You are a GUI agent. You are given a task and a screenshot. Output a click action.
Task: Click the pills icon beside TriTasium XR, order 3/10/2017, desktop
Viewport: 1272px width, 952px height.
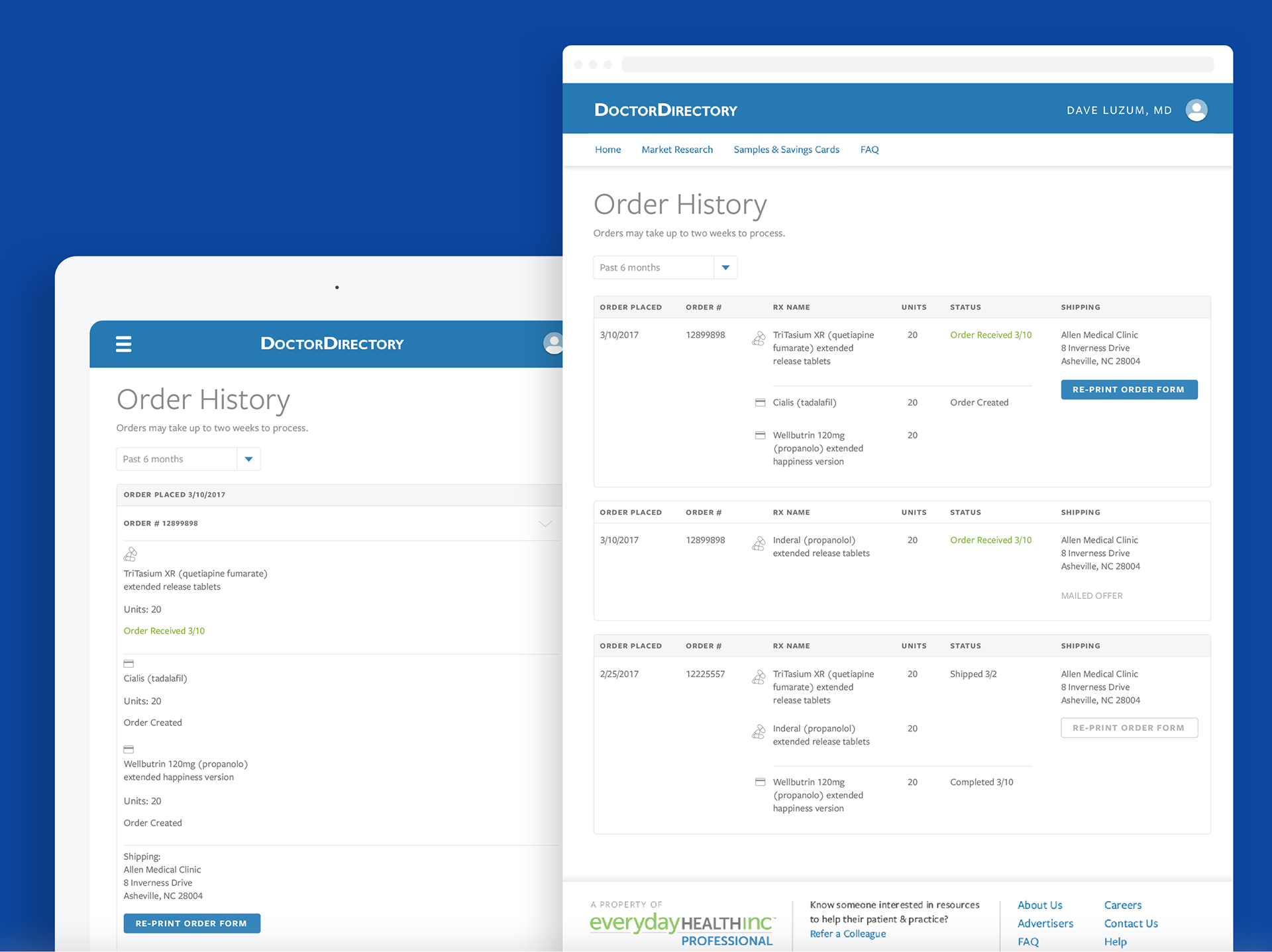coord(759,339)
